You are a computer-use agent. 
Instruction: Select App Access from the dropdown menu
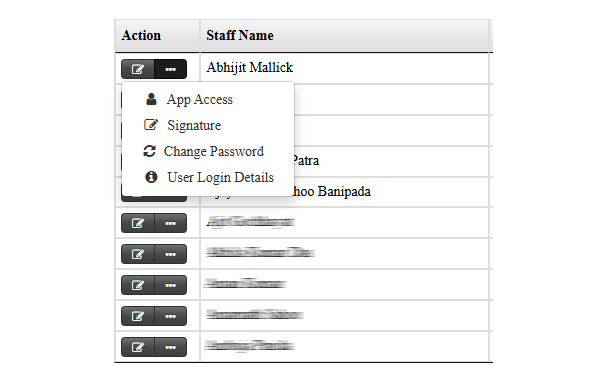[x=200, y=99]
